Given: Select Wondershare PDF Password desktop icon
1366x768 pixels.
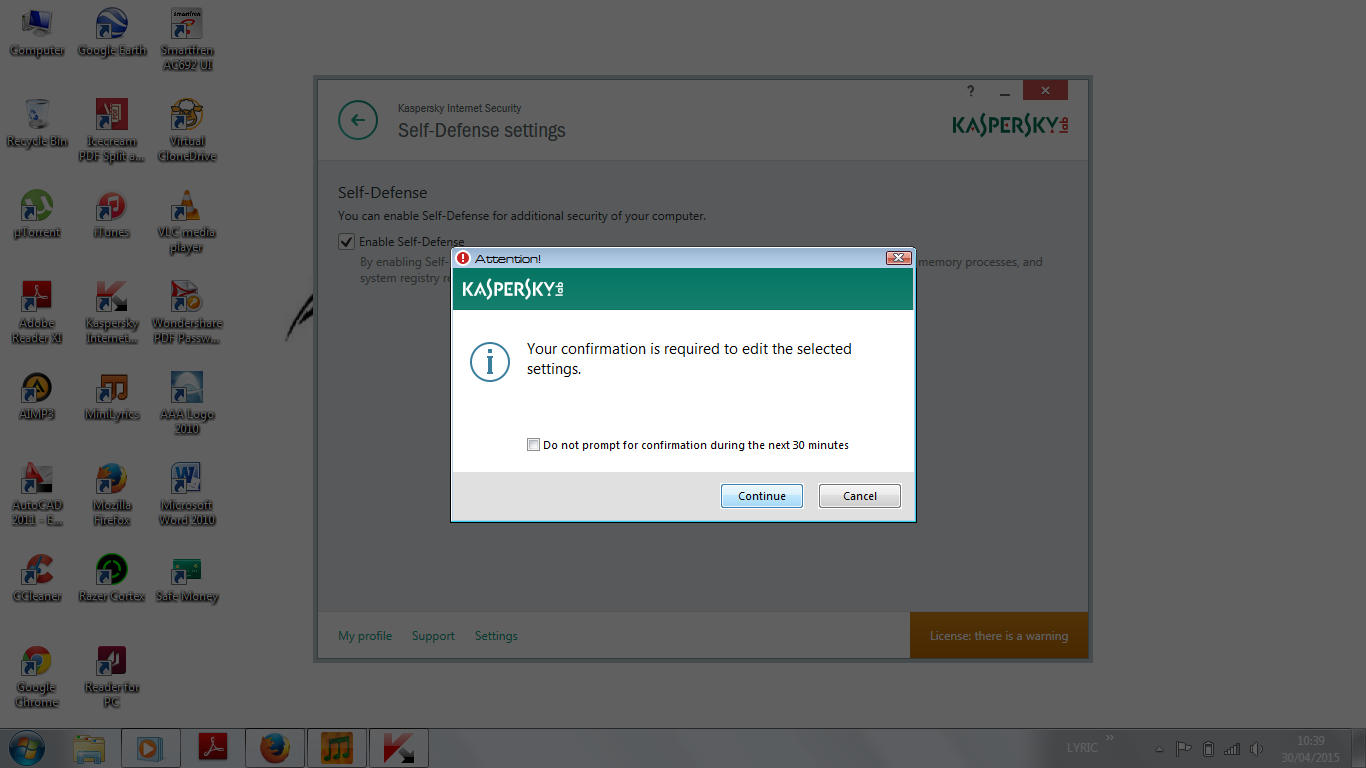Looking at the screenshot, I should [x=187, y=312].
